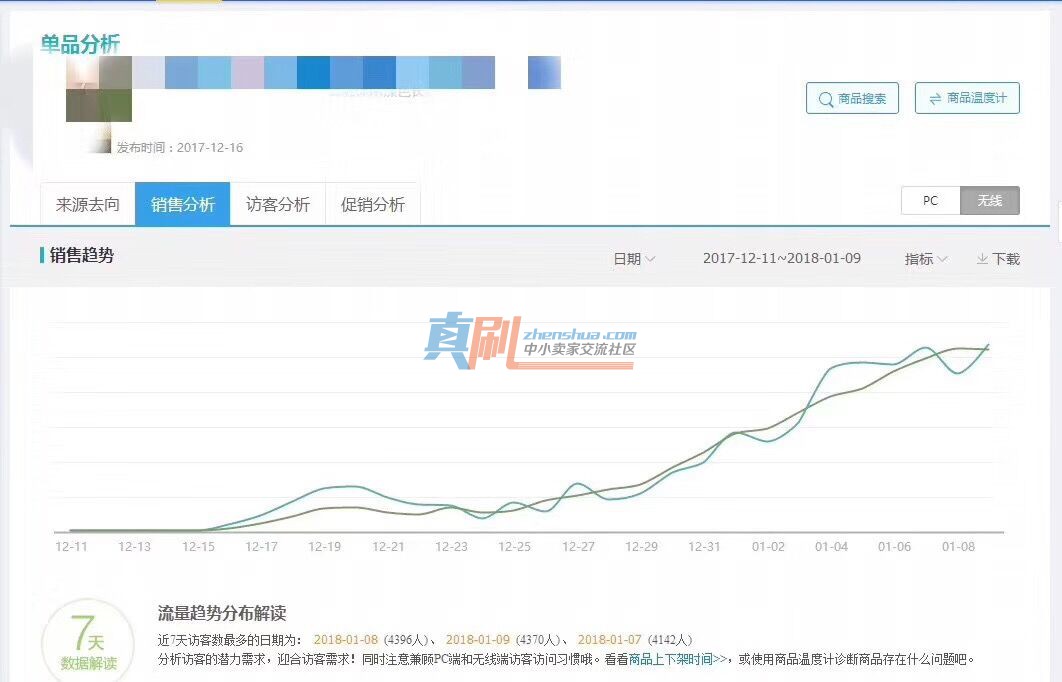Image resolution: width=1062 pixels, height=682 pixels.
Task: Click the 商品搜索 button
Action: click(852, 98)
